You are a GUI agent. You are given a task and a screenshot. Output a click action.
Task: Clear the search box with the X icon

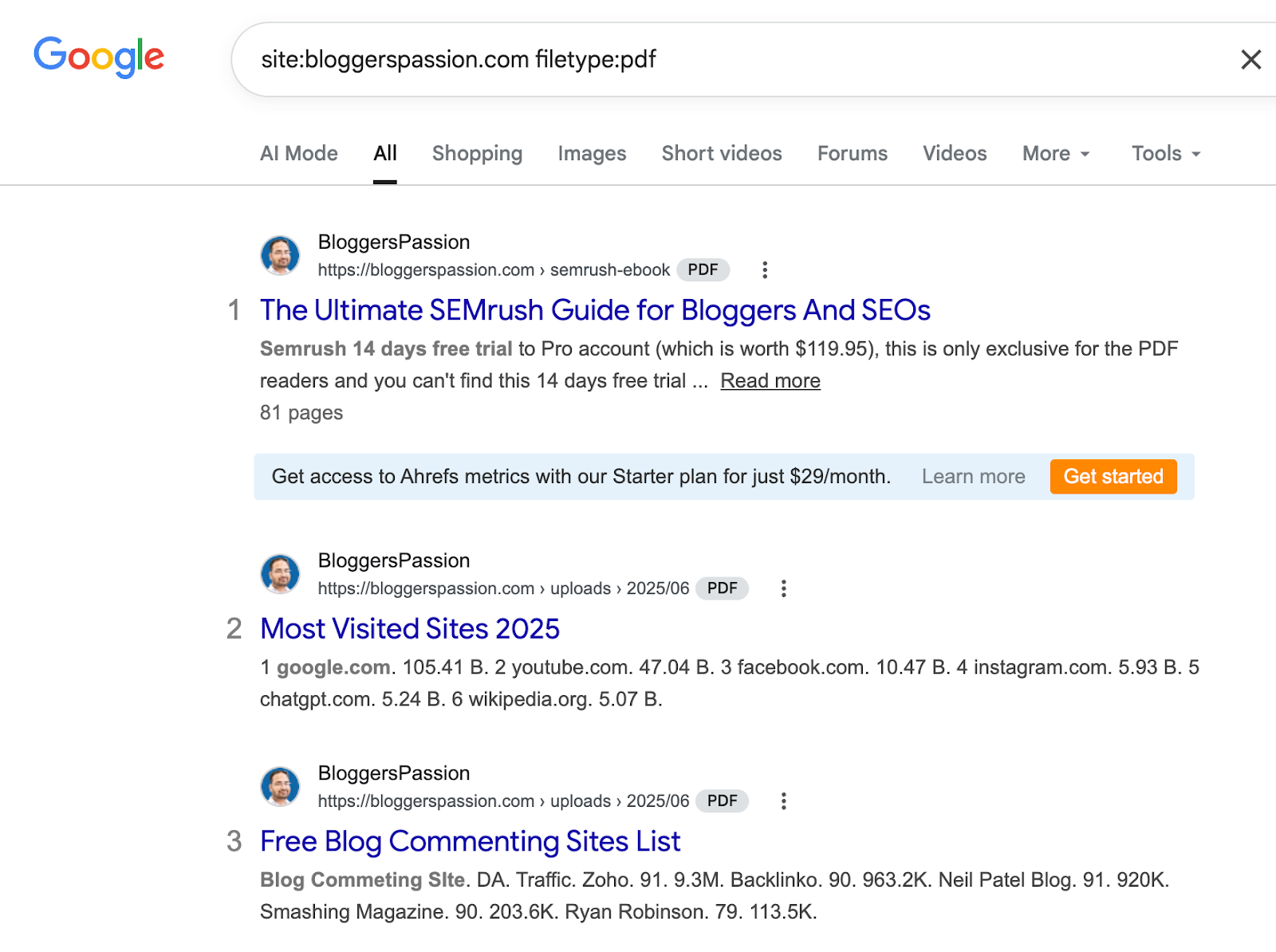pos(1250,60)
